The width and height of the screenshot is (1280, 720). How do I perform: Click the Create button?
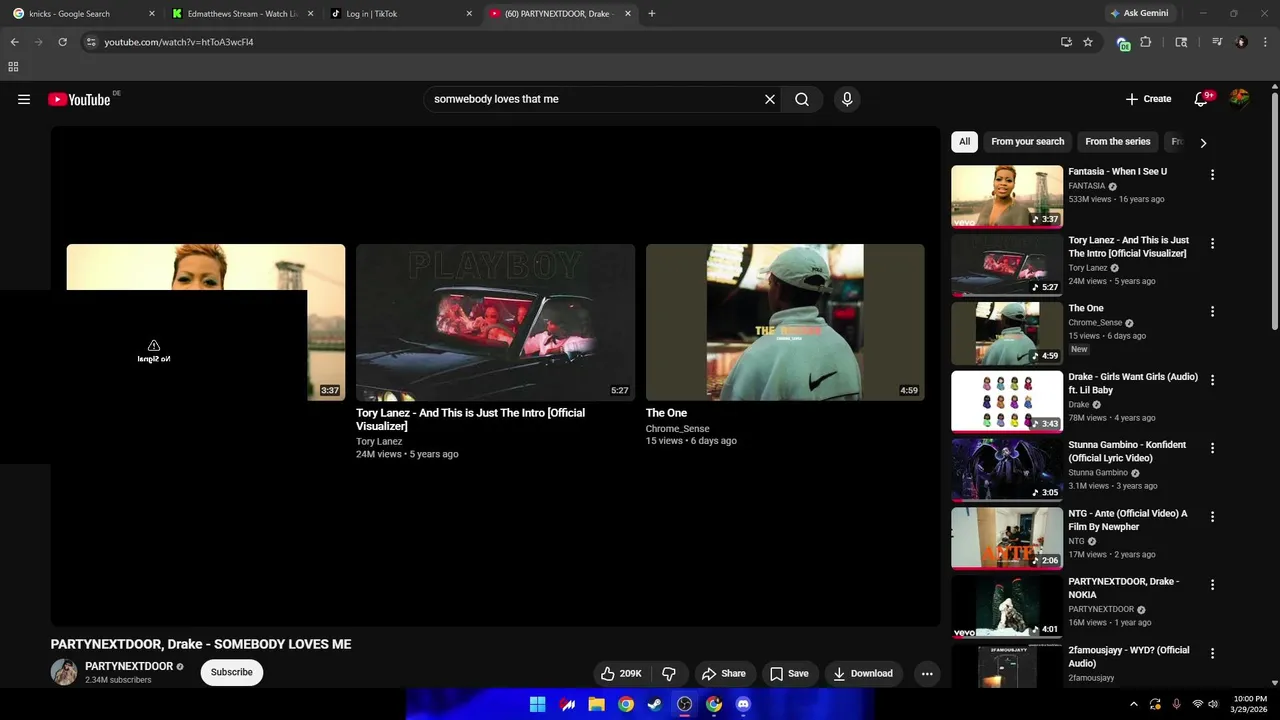pos(1148,99)
